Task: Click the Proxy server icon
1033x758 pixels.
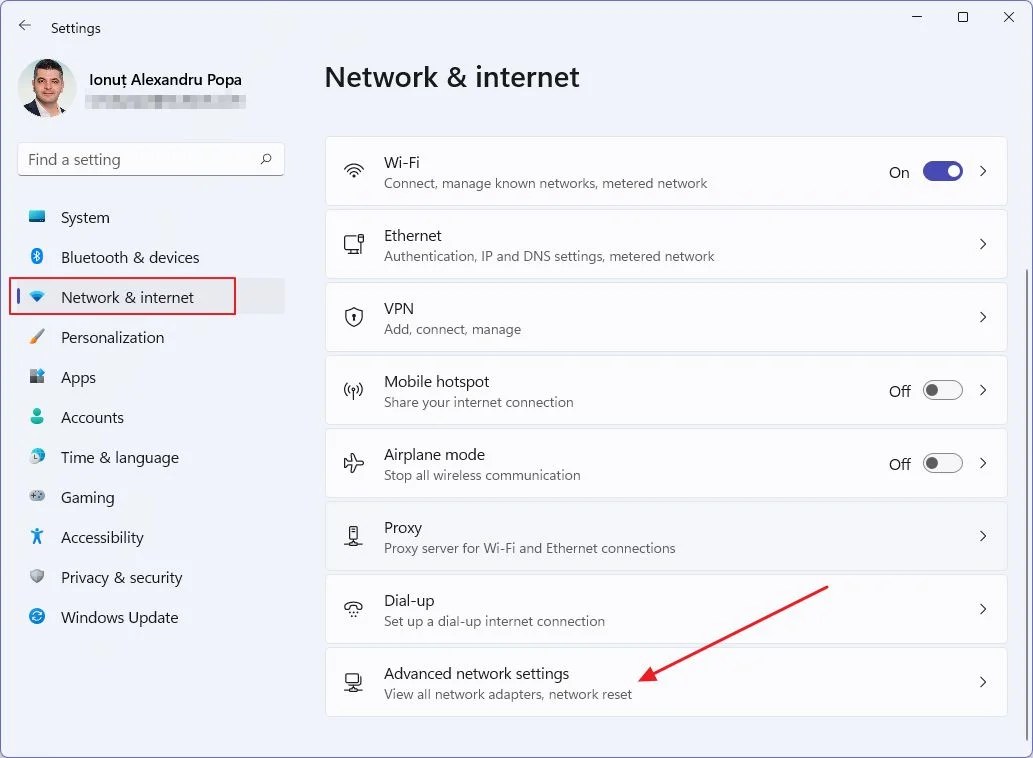Action: coord(354,536)
